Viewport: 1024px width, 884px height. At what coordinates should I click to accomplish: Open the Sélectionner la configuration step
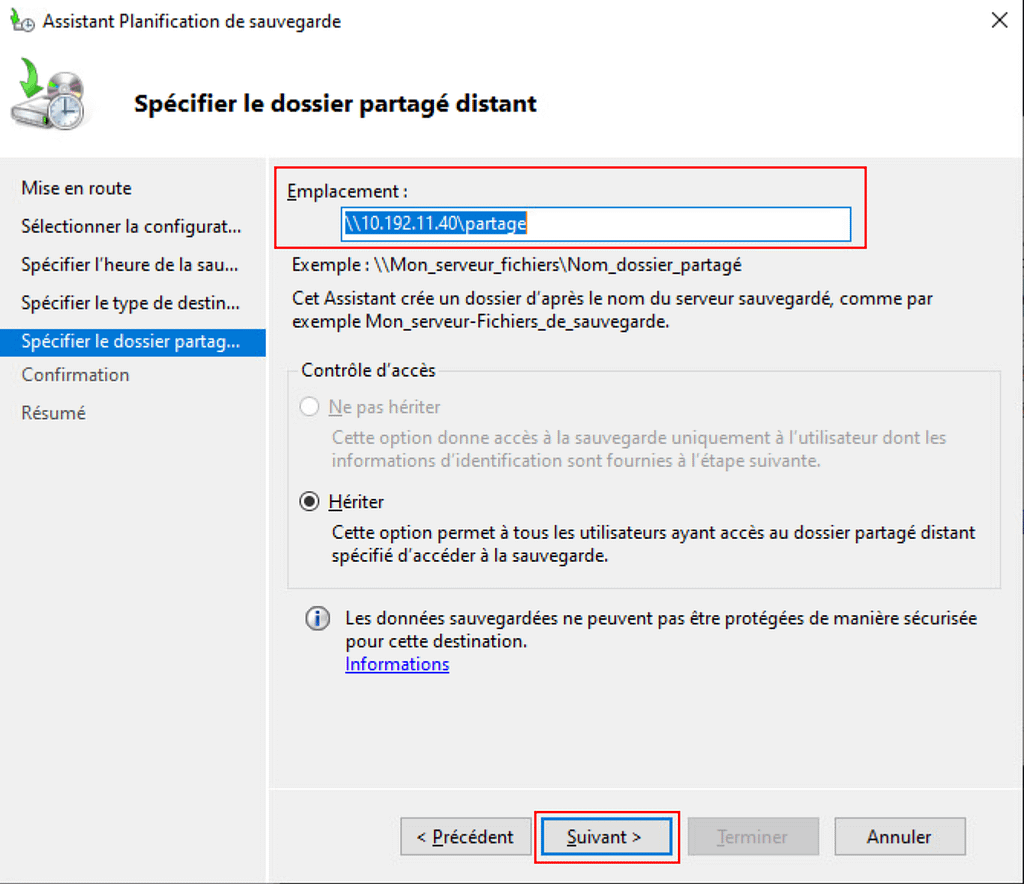(x=131, y=226)
